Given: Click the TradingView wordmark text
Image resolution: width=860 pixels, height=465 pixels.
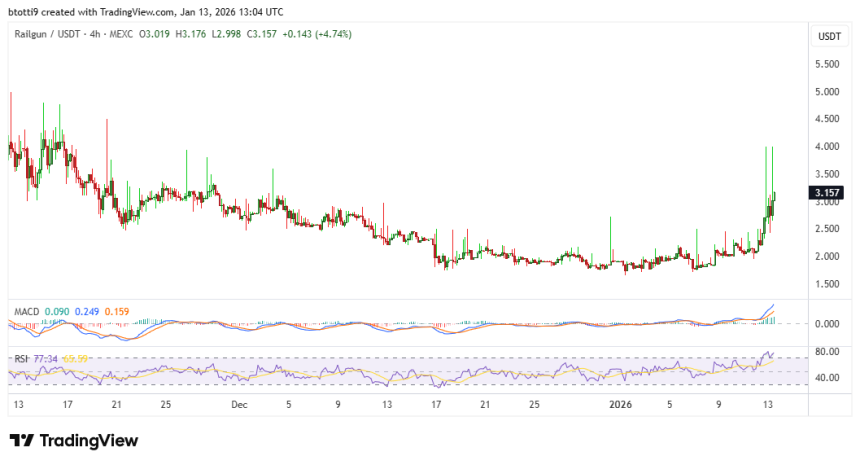Looking at the screenshot, I should click(x=88, y=441).
